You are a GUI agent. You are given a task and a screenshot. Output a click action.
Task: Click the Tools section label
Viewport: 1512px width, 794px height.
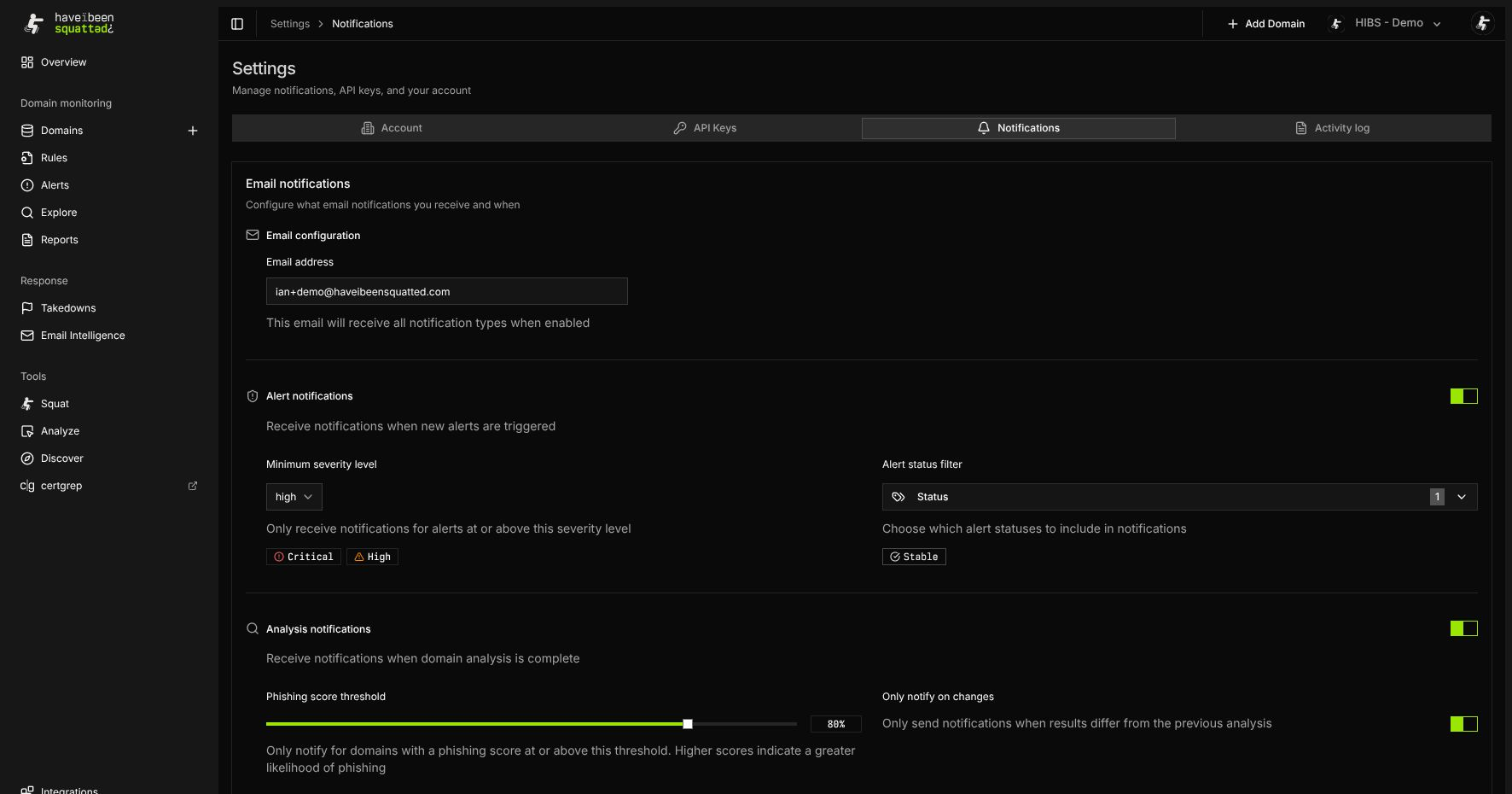coord(33,377)
